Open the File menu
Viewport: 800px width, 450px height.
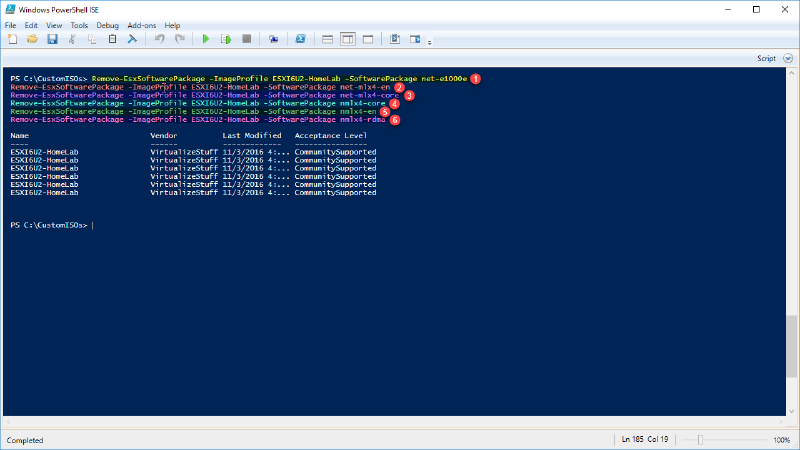coord(10,25)
